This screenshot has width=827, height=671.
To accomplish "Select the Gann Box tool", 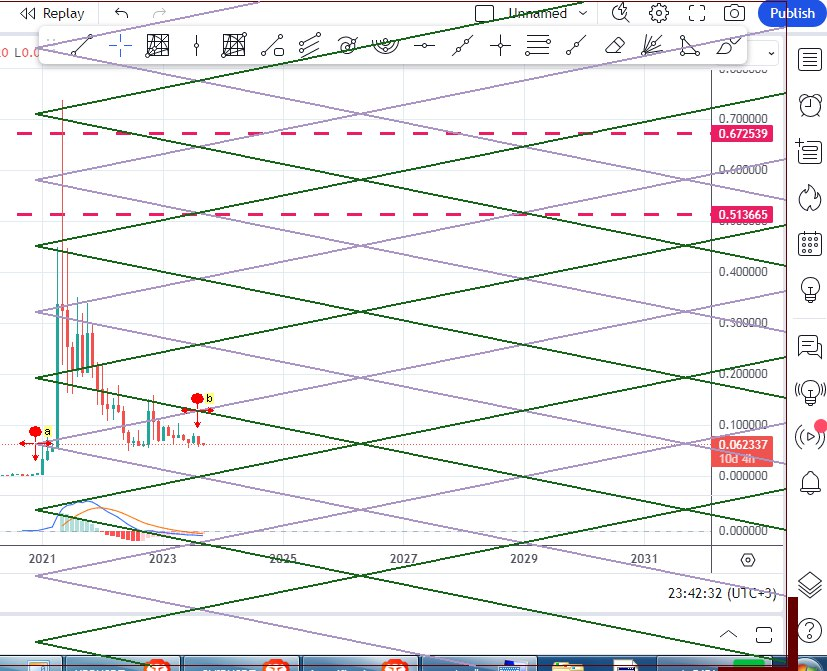I will [234, 45].
